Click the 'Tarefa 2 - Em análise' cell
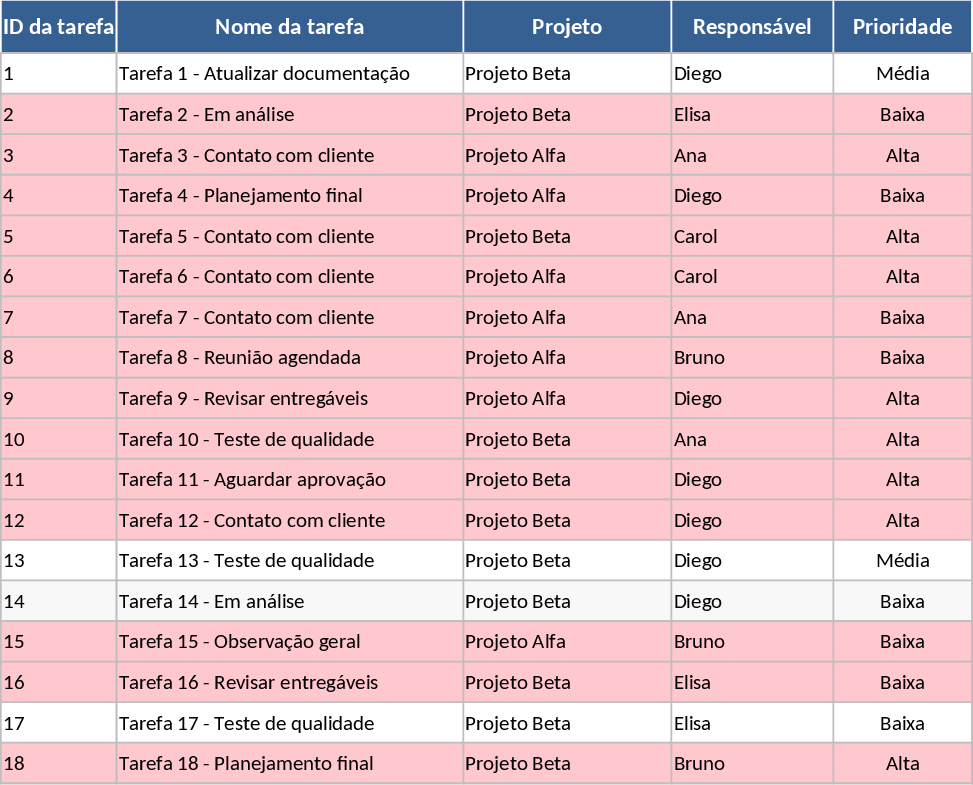Viewport: 973px width, 785px height. click(x=289, y=115)
